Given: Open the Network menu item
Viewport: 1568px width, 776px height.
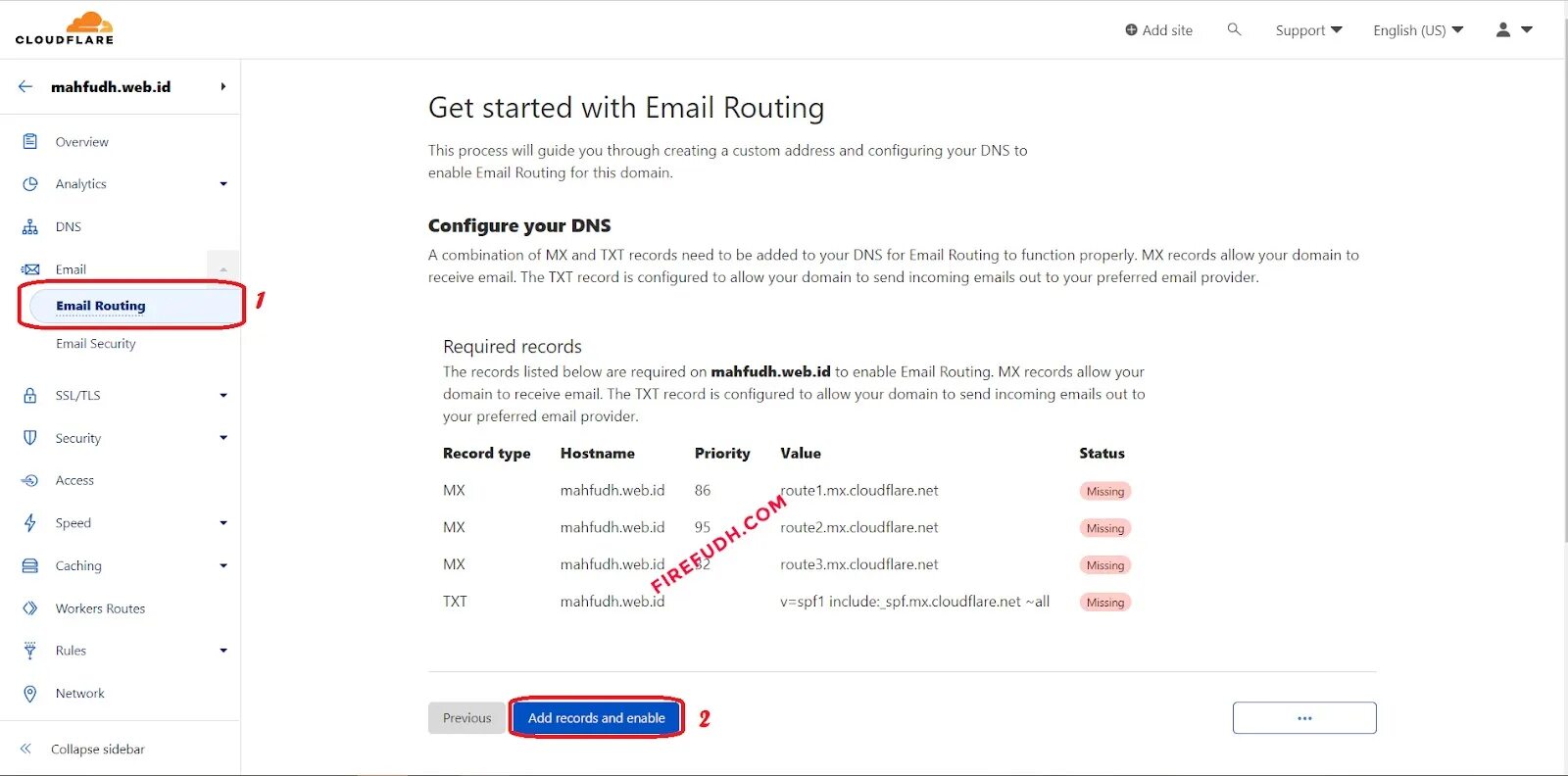Looking at the screenshot, I should [x=80, y=693].
